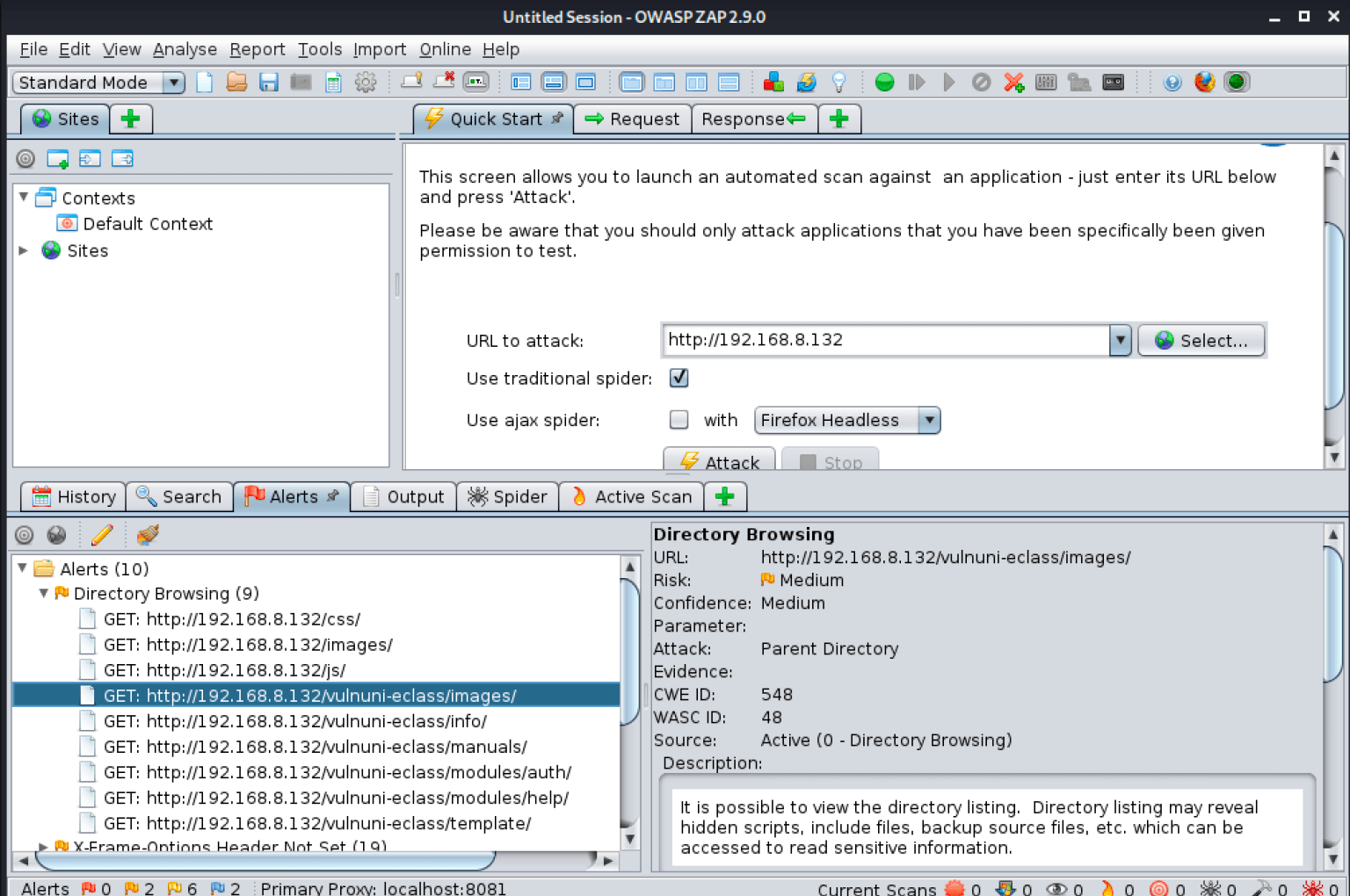Open the File menu
Image resolution: width=1350 pixels, height=896 pixels.
pos(33,49)
